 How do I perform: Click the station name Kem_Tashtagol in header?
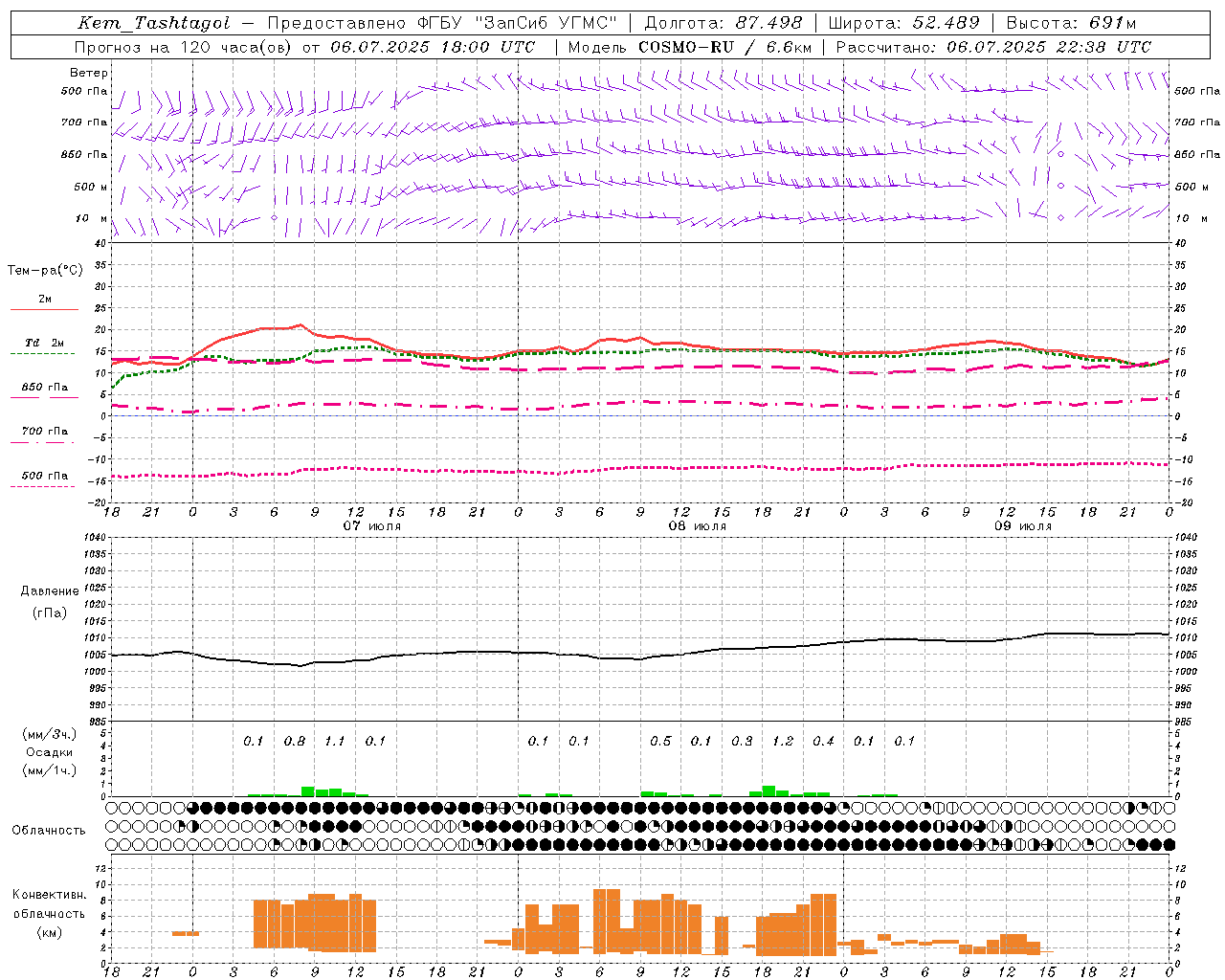coord(154,23)
